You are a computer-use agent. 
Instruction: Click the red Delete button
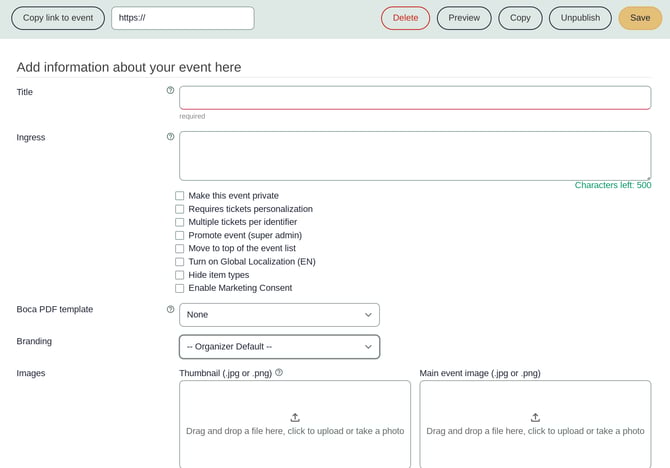405,18
